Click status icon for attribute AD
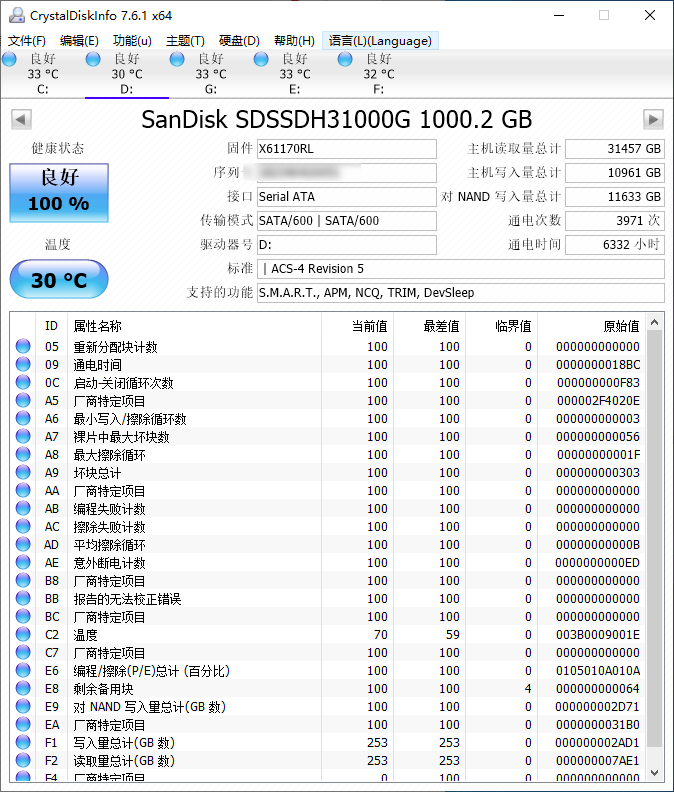This screenshot has height=792, width=674. 23,544
